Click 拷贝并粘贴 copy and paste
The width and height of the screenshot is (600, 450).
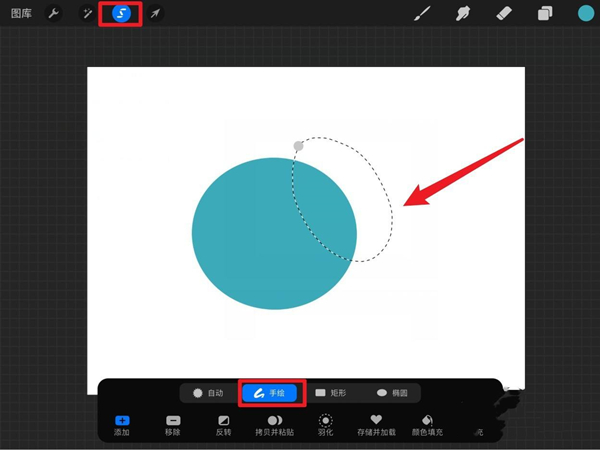tap(274, 425)
